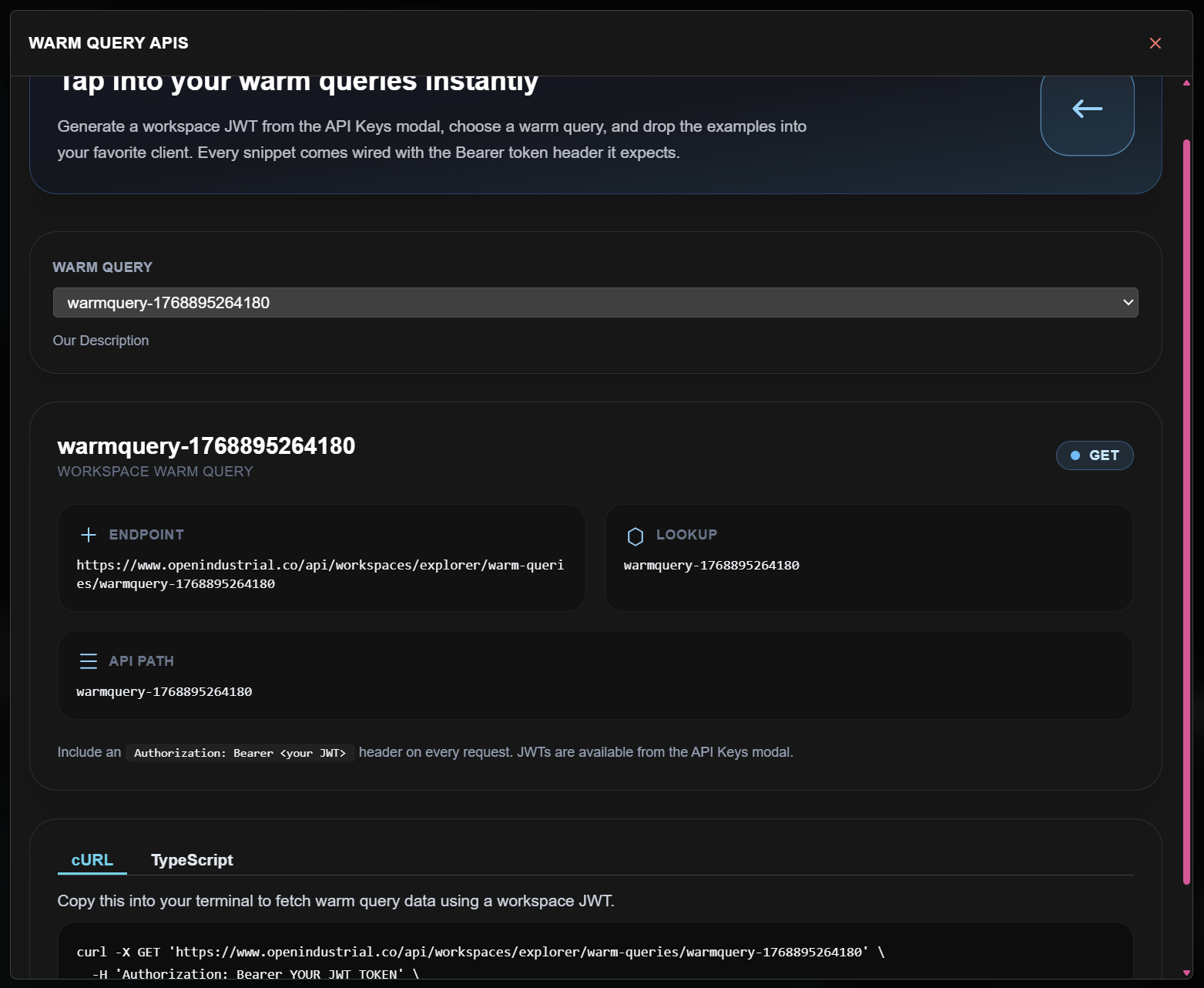Click the WARM QUERY APIS title

coord(109,43)
